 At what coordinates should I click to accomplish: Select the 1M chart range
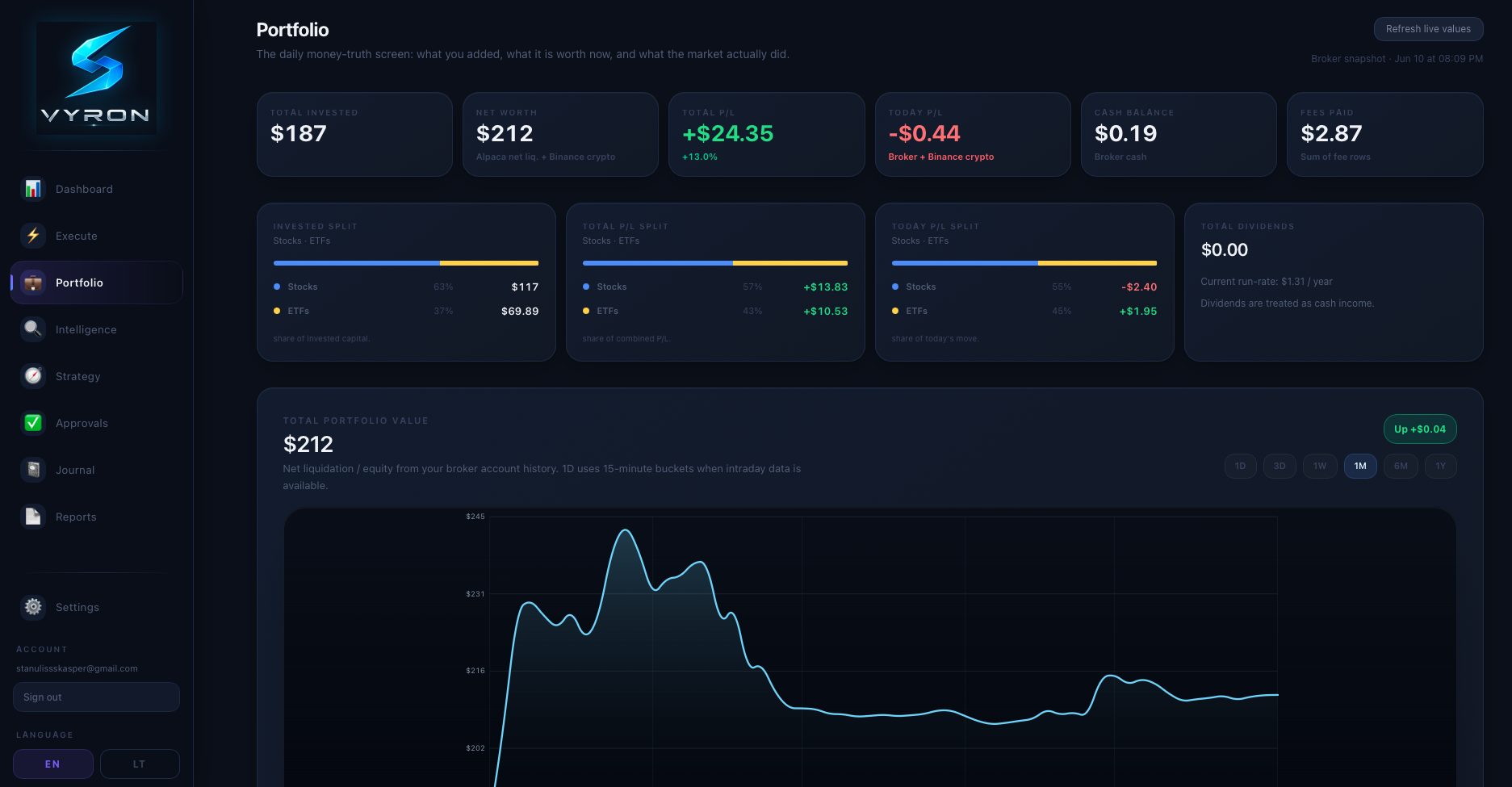click(1360, 466)
